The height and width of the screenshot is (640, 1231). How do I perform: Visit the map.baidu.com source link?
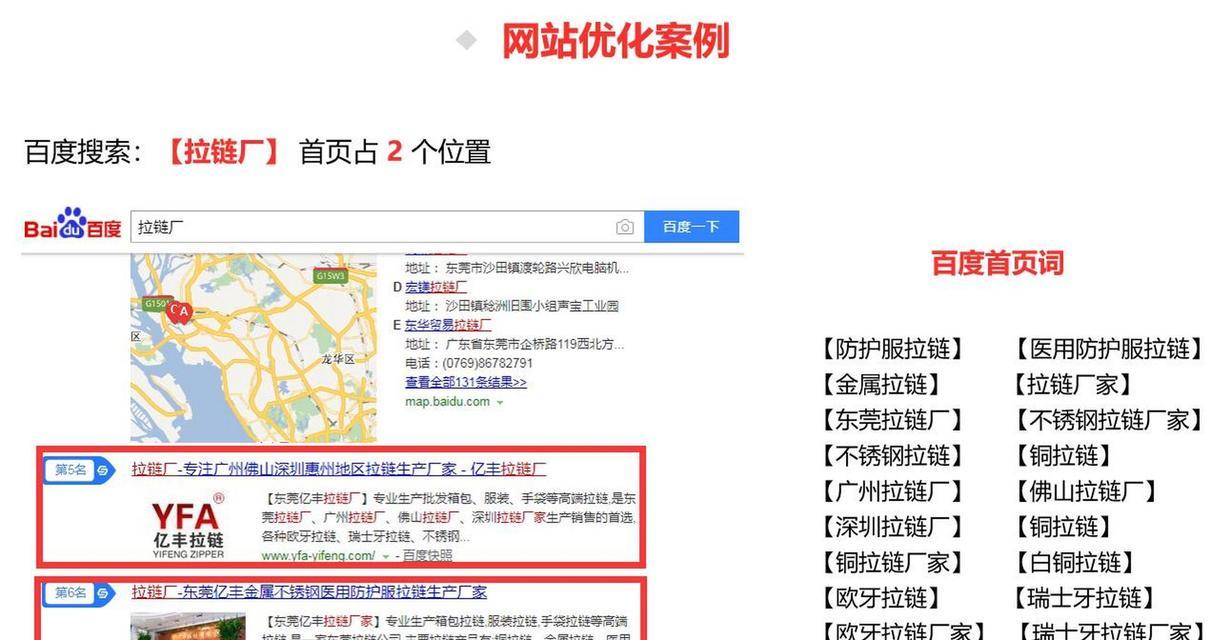click(447, 401)
